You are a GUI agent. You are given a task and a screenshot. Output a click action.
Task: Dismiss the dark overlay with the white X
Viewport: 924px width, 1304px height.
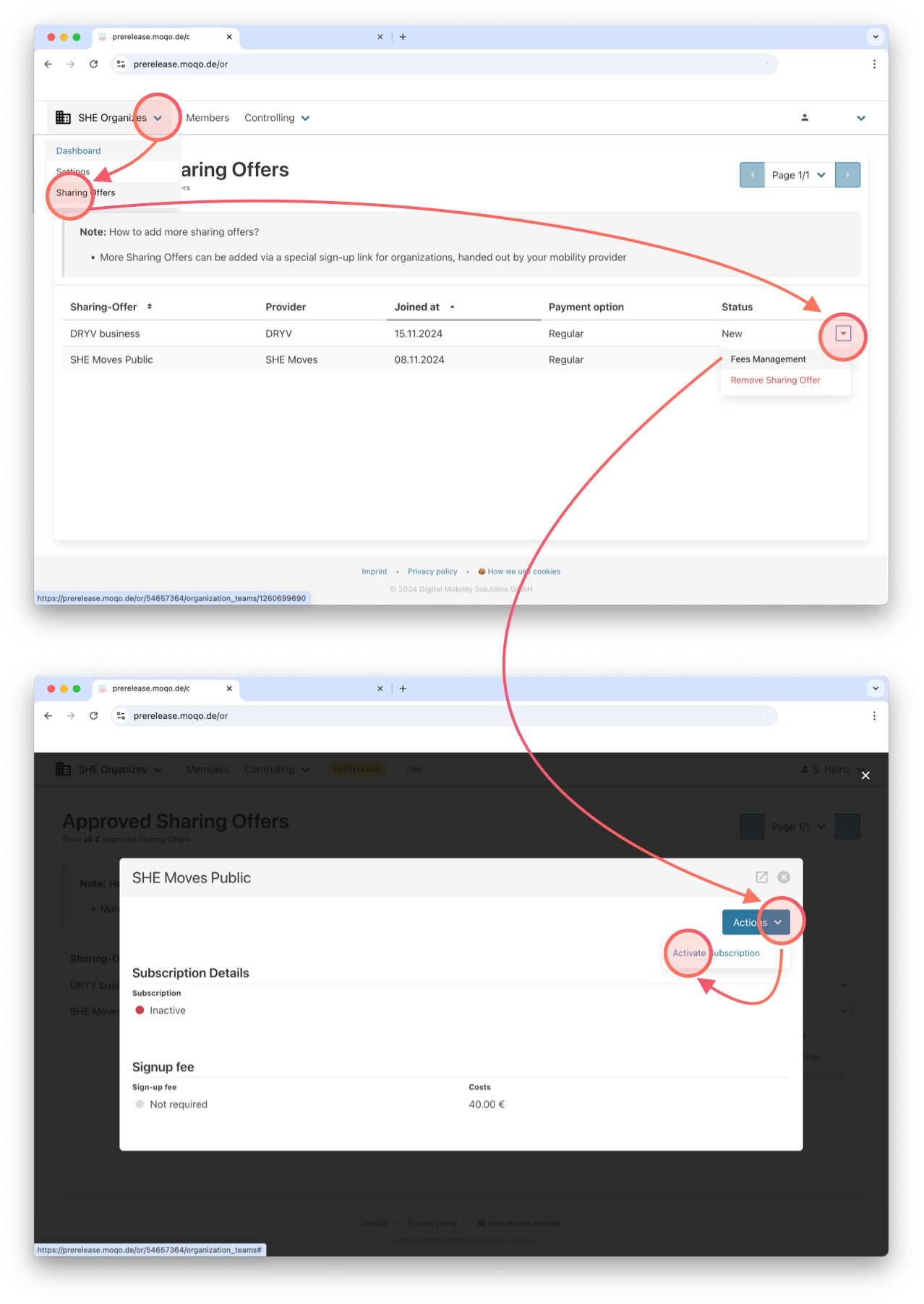pyautogui.click(x=865, y=775)
